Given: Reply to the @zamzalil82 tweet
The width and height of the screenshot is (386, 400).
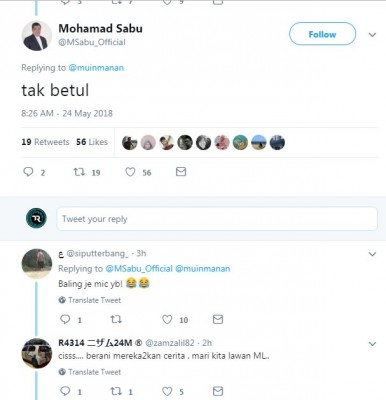Looking at the screenshot, I should [65, 391].
